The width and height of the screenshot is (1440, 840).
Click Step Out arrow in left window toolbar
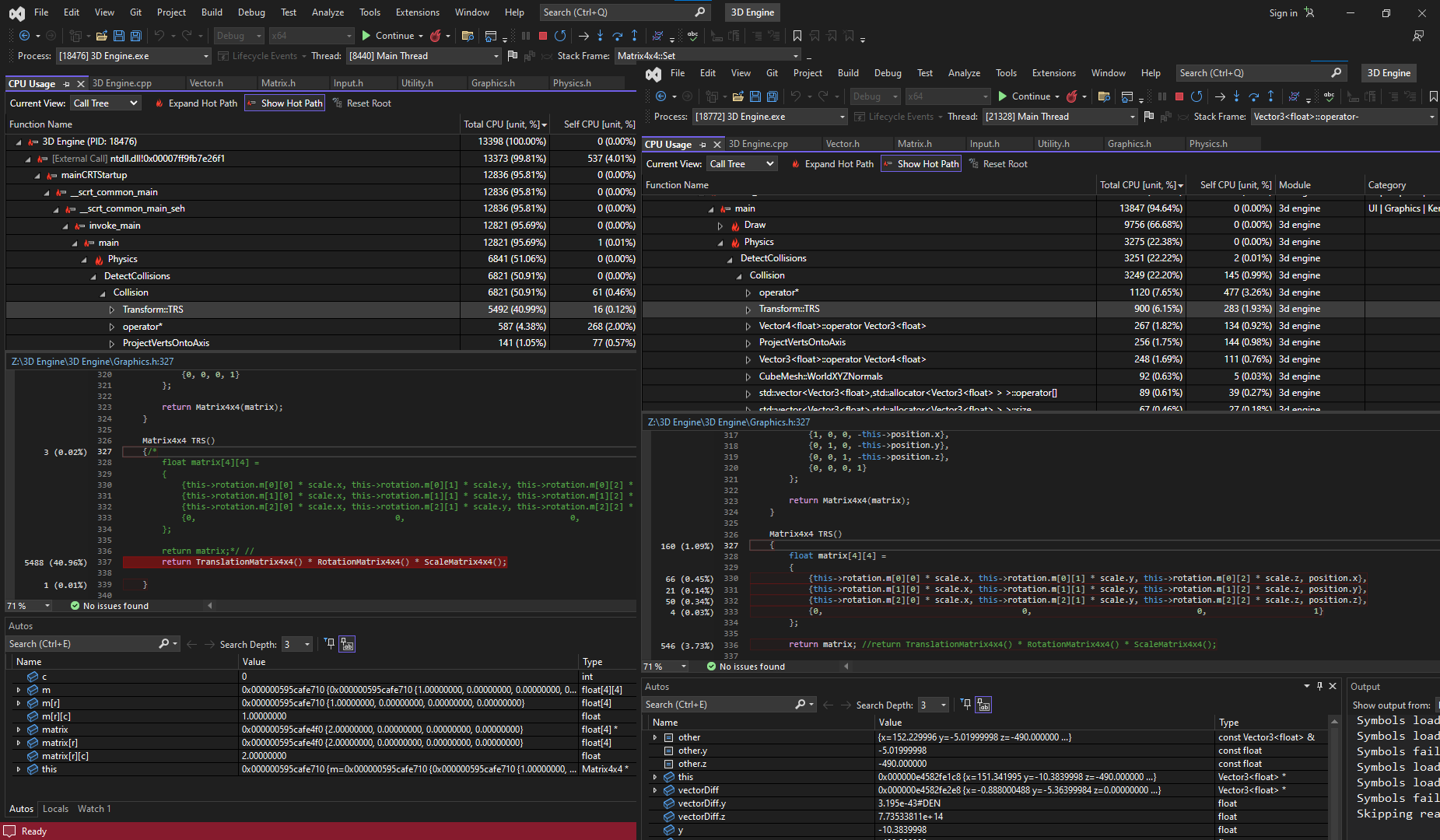pyautogui.click(x=634, y=36)
